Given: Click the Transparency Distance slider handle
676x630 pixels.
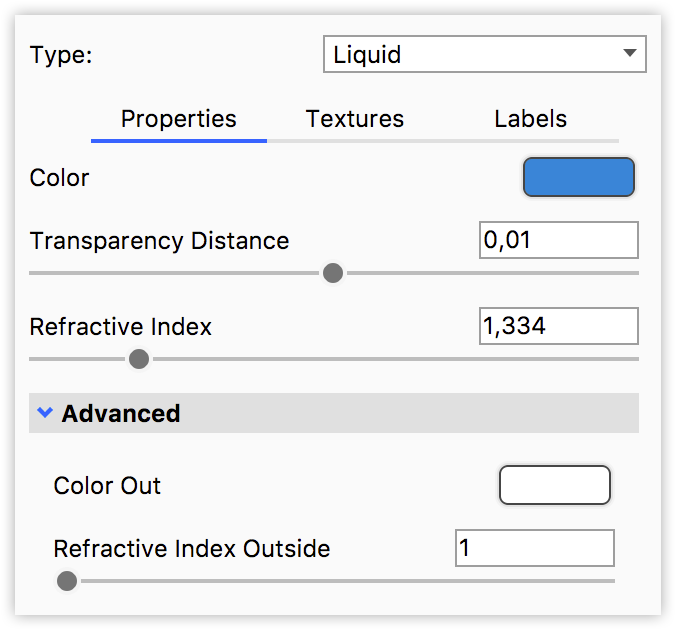Looking at the screenshot, I should pos(334,273).
